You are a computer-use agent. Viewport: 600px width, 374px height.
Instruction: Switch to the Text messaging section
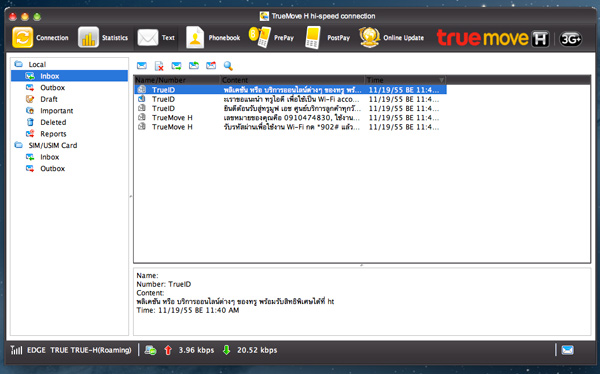[x=156, y=38]
